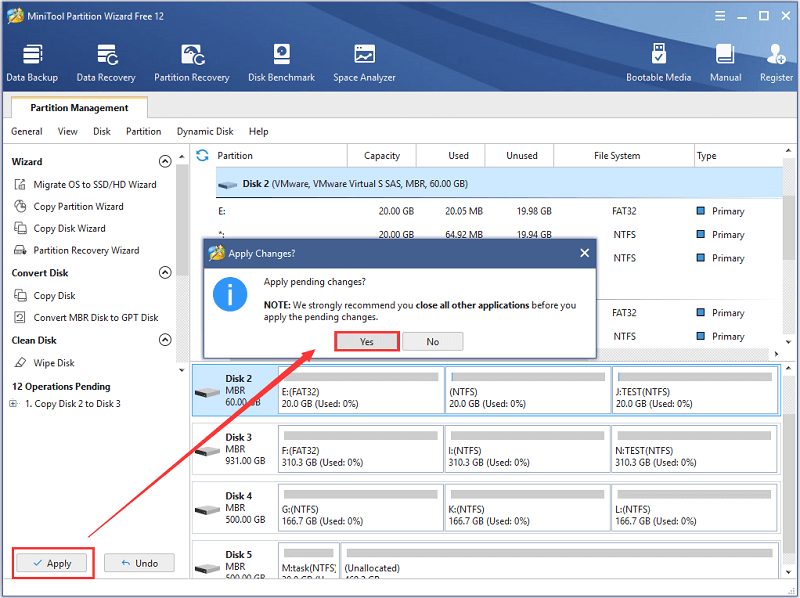Sort by the Capacity column header
This screenshot has width=800, height=598.
(x=382, y=156)
